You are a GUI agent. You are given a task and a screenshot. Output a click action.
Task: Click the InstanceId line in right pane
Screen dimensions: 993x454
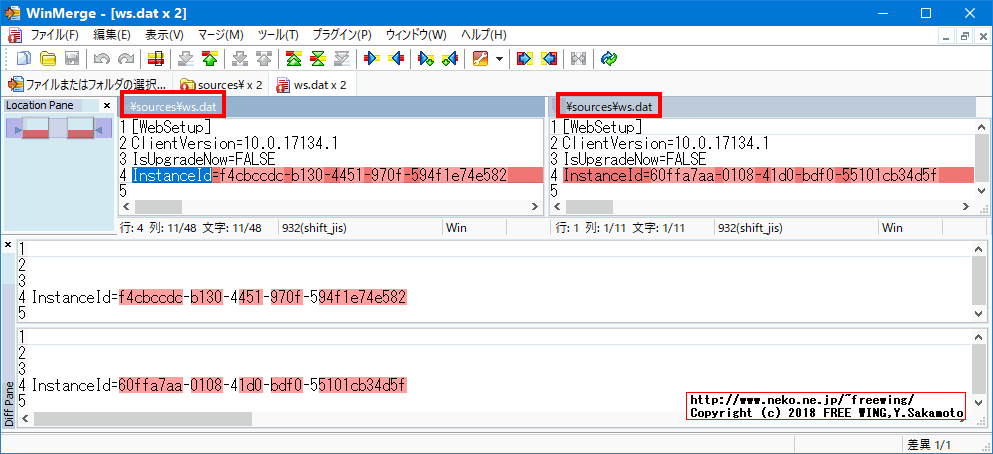tap(750, 176)
